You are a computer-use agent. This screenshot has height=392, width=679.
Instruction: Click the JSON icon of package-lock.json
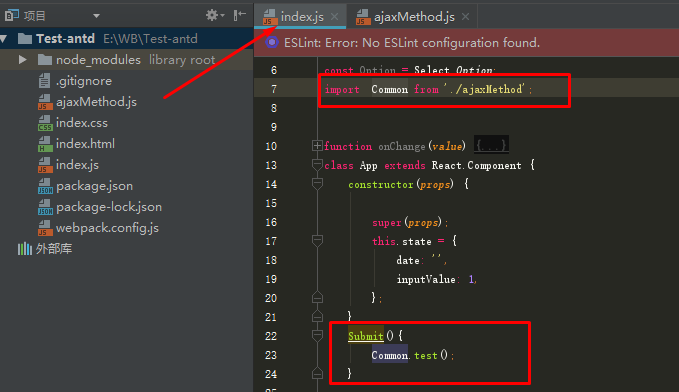tap(45, 207)
